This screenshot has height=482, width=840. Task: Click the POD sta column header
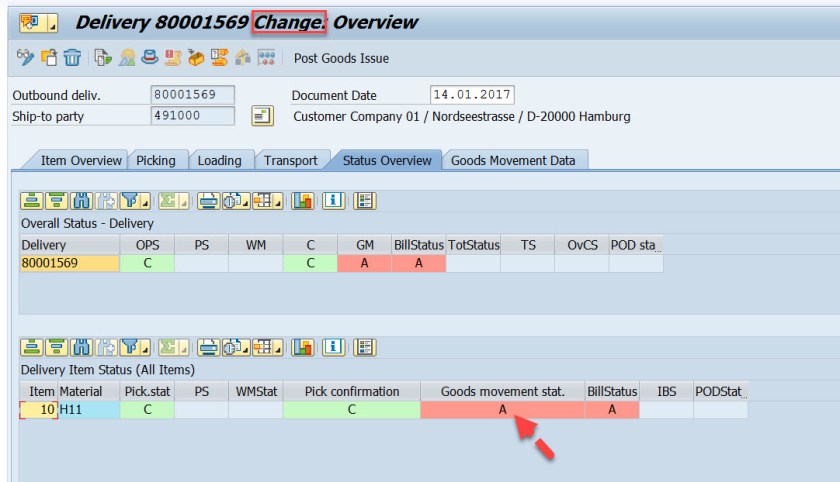(636, 245)
